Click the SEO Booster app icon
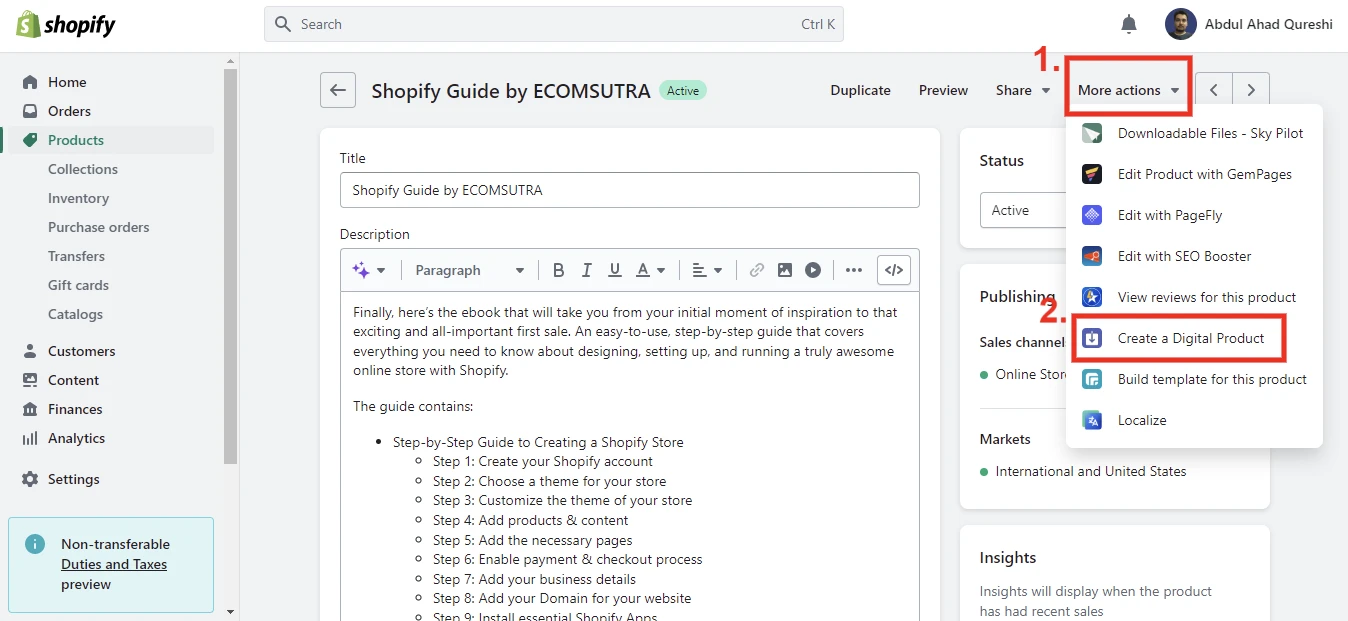This screenshot has width=1348, height=621. 1092,256
